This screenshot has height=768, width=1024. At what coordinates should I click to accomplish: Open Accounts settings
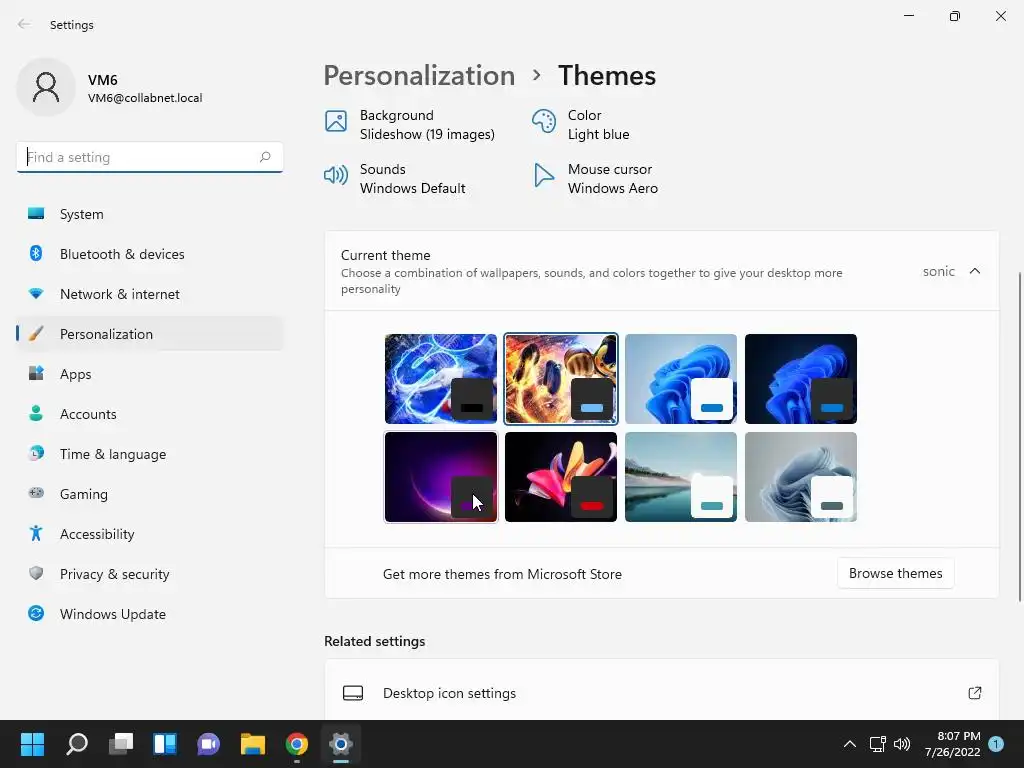pyautogui.click(x=150, y=414)
